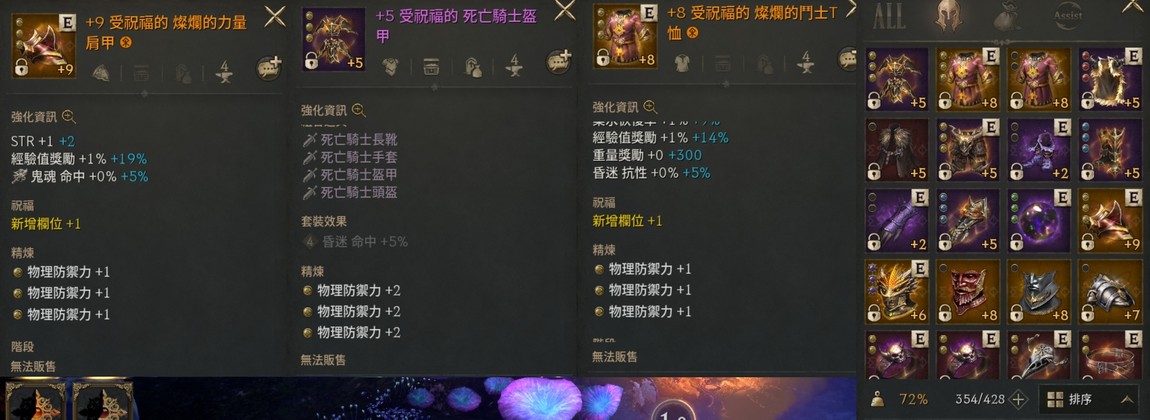Viewport: 1150px width, 420px height.
Task: Click the anvil enhance icon in Death Knight panel
Action: pyautogui.click(x=514, y=66)
